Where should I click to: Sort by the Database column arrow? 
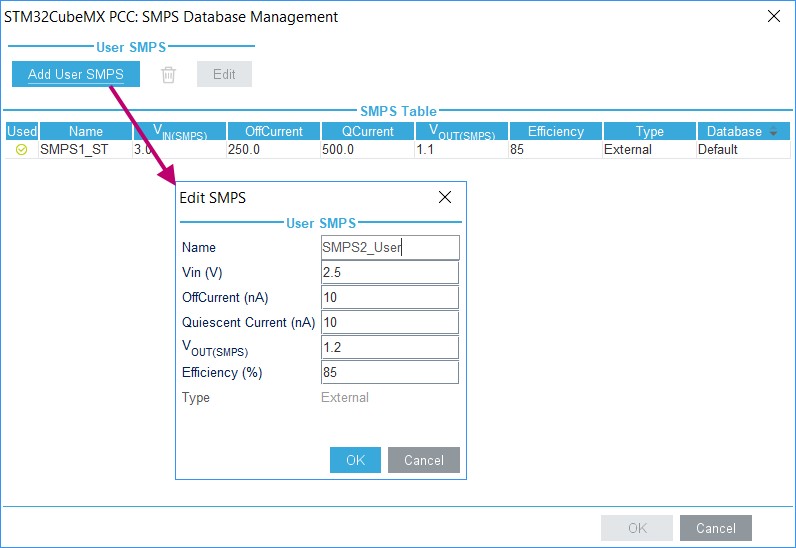774,132
